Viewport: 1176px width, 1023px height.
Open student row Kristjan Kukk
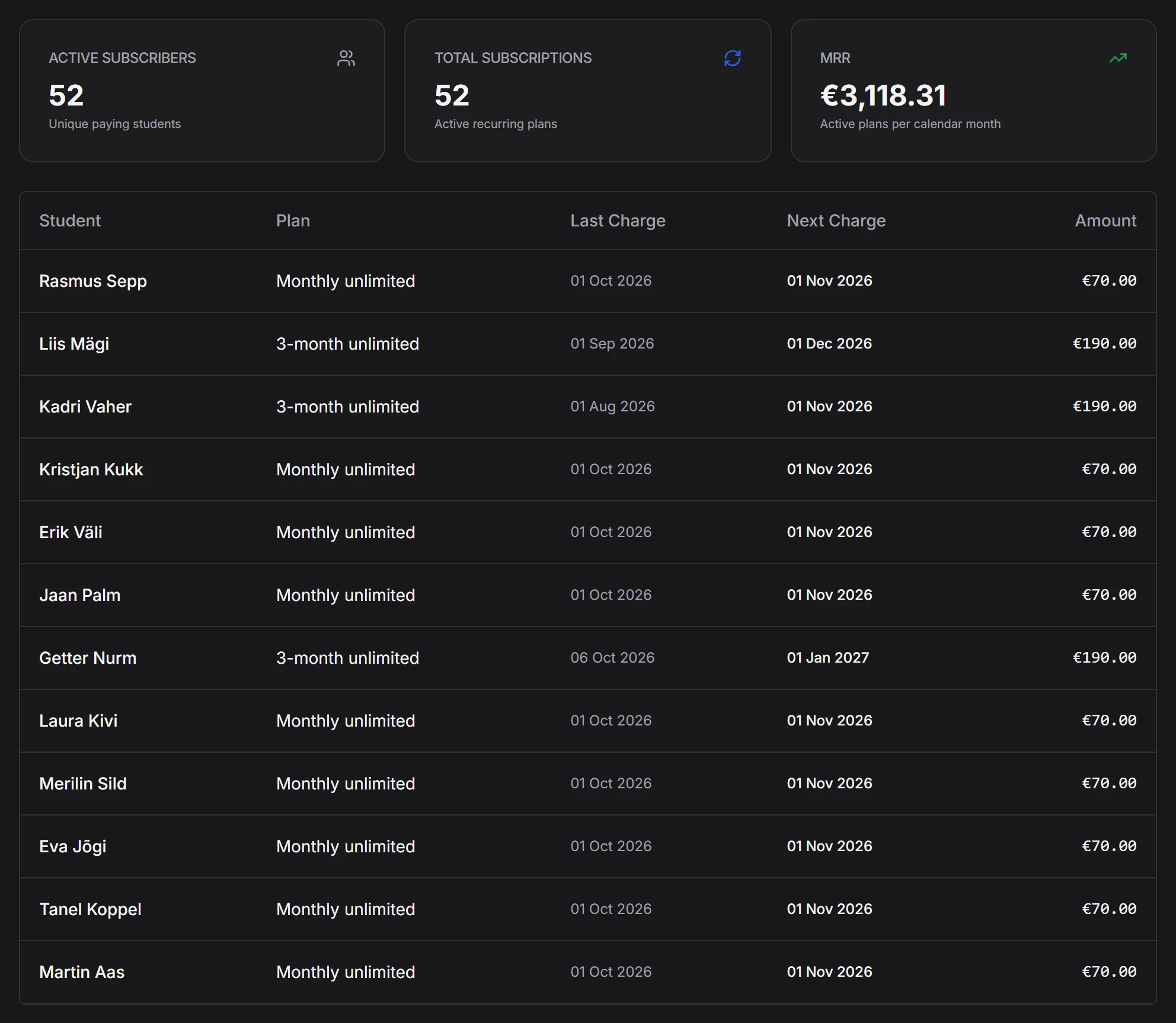point(588,469)
